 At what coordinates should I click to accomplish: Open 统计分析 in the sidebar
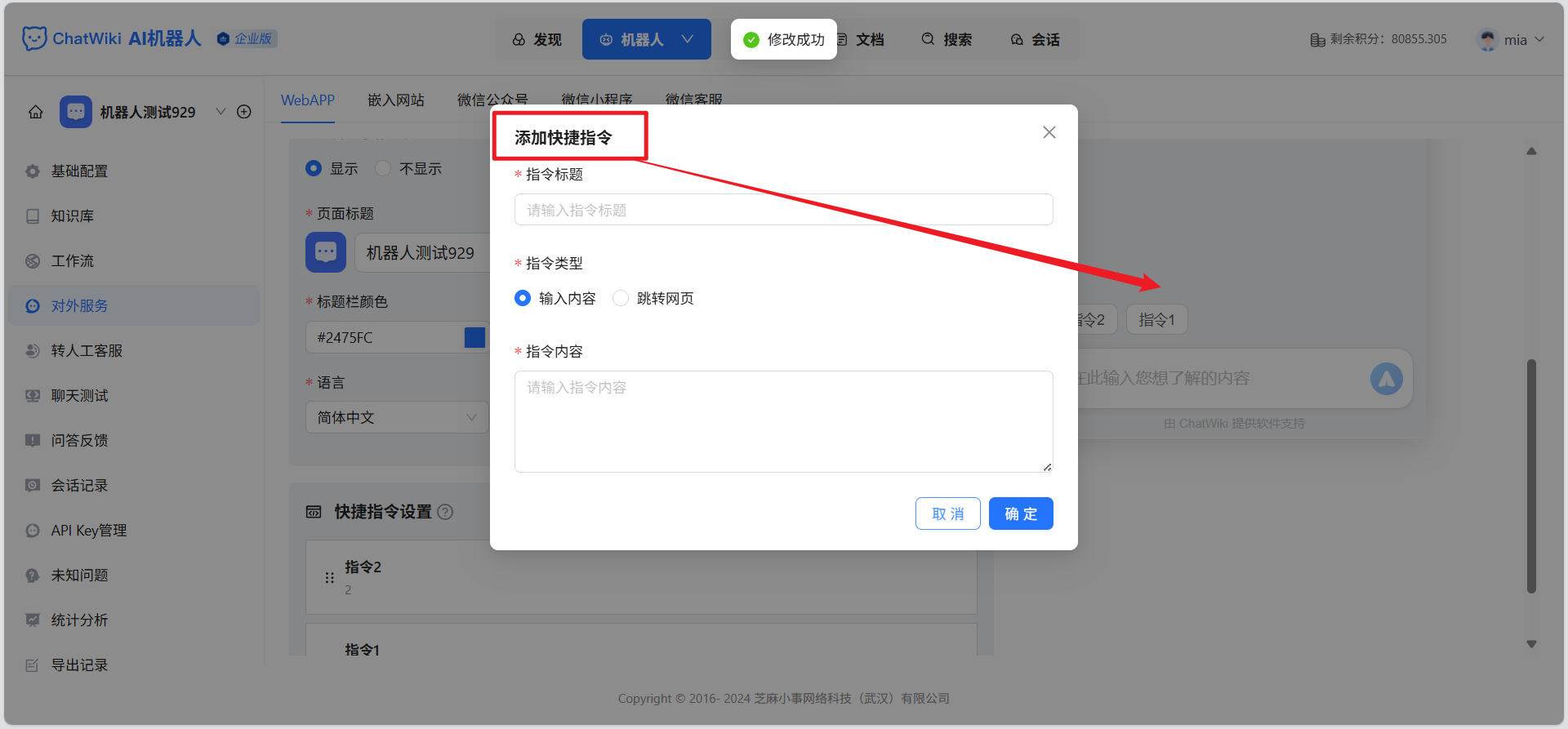(134, 620)
